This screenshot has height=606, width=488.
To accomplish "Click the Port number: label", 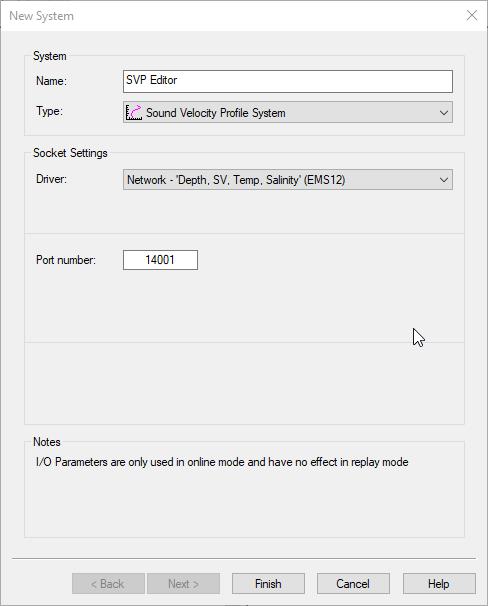I will 66,260.
